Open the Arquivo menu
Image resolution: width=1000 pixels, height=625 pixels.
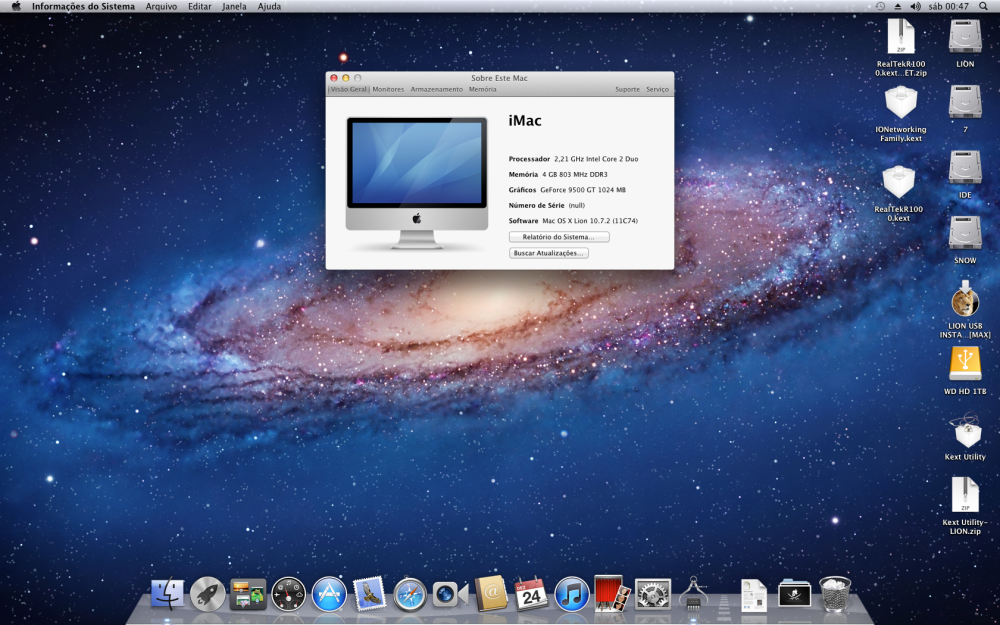coord(161,6)
